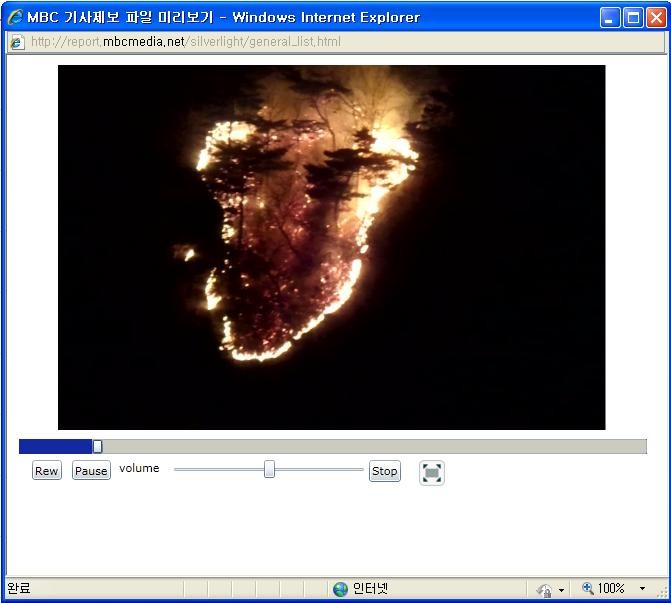The image size is (671, 603).
Task: Click the address bar URL field
Action: pos(336,42)
